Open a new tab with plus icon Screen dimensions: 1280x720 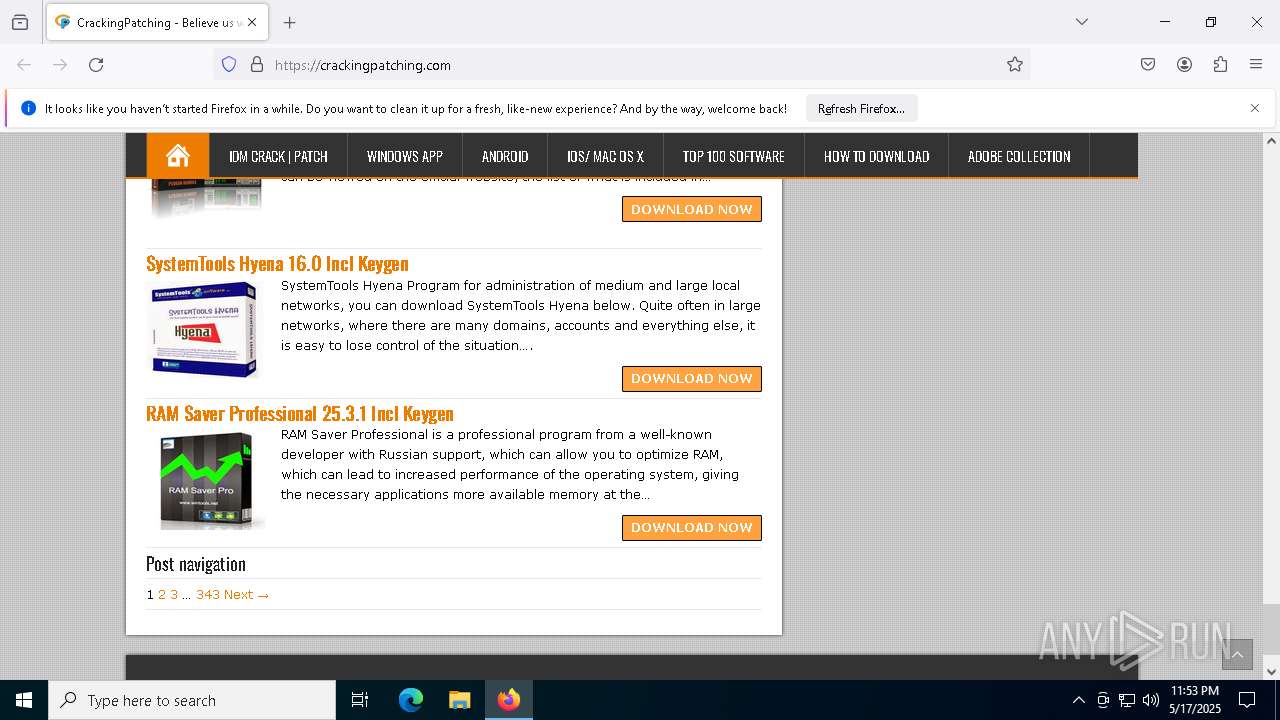click(x=290, y=22)
